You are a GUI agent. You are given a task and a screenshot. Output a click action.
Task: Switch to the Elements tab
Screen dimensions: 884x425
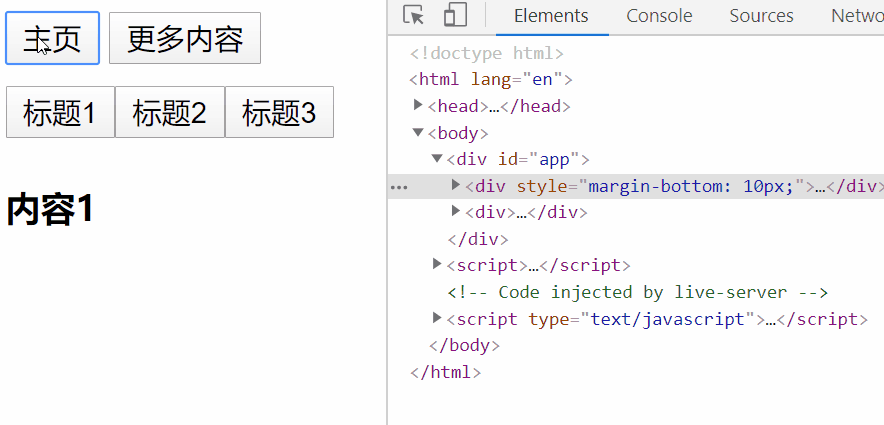tap(551, 16)
